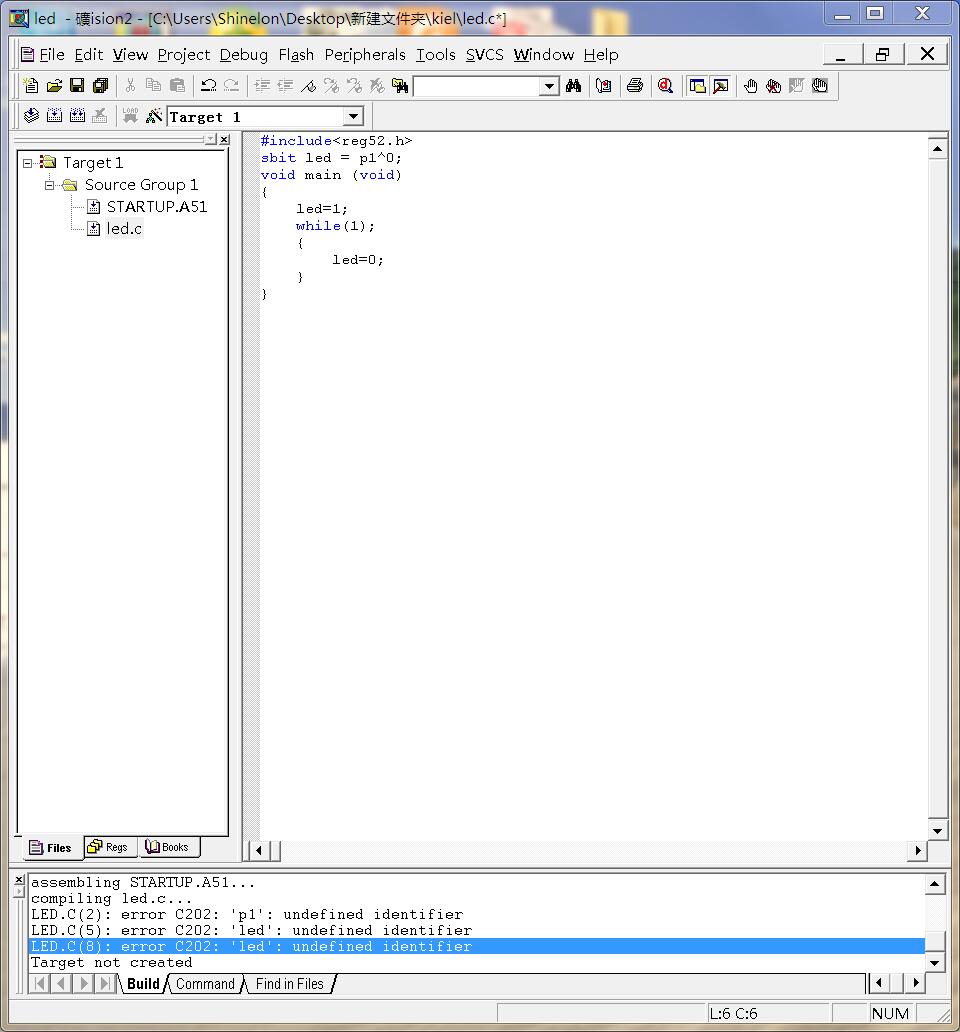Viewport: 960px width, 1032px height.
Task: Open the Find text combo box dropdown arrow
Action: pyautogui.click(x=549, y=86)
